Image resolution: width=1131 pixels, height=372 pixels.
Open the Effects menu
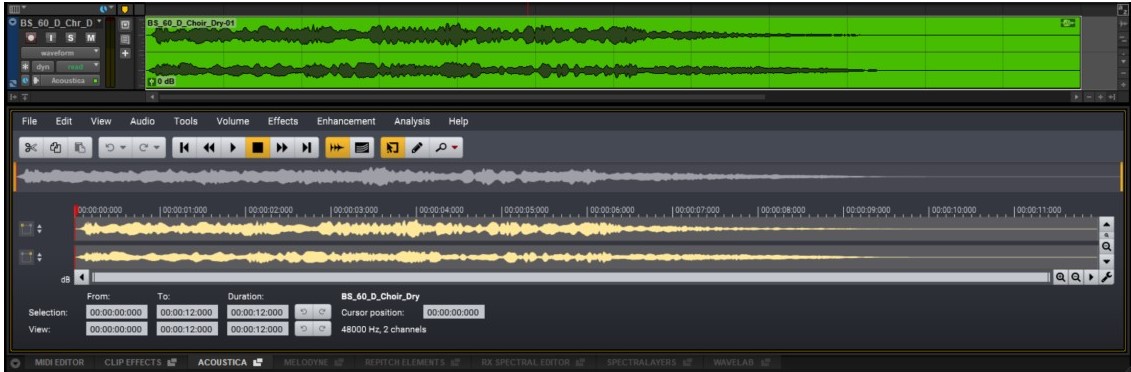click(283, 121)
